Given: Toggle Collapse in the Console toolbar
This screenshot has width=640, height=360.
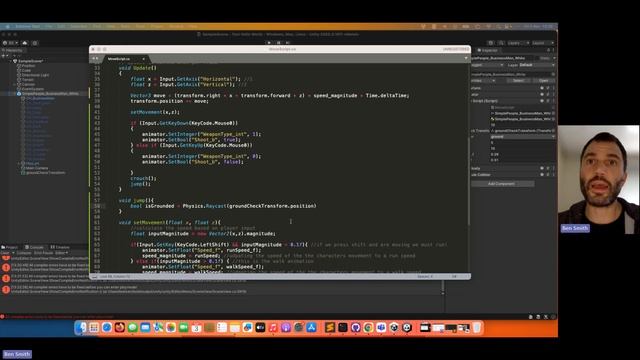Looking at the screenshot, I should coord(24,253).
